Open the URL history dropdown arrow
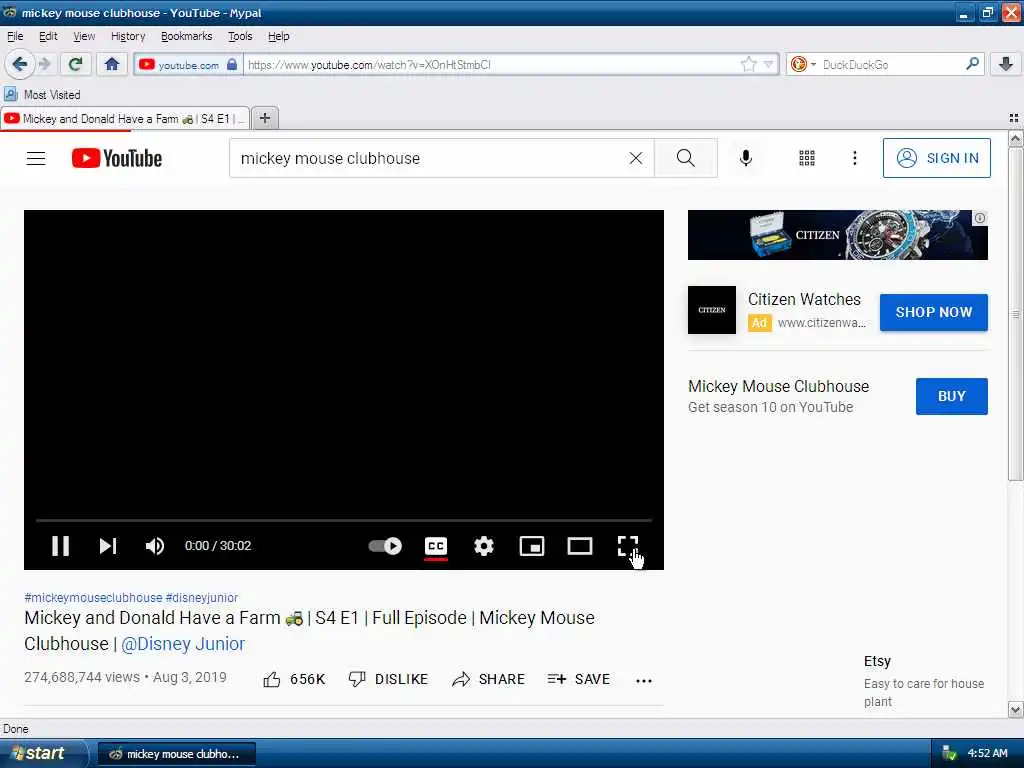 point(769,65)
